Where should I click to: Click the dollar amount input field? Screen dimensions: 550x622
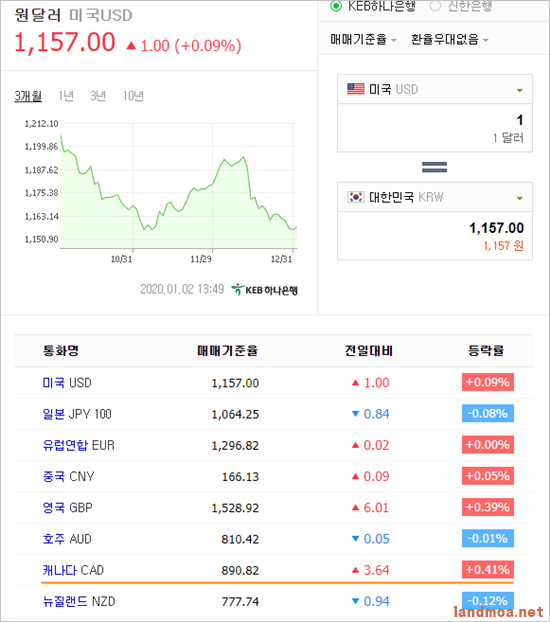click(x=435, y=128)
